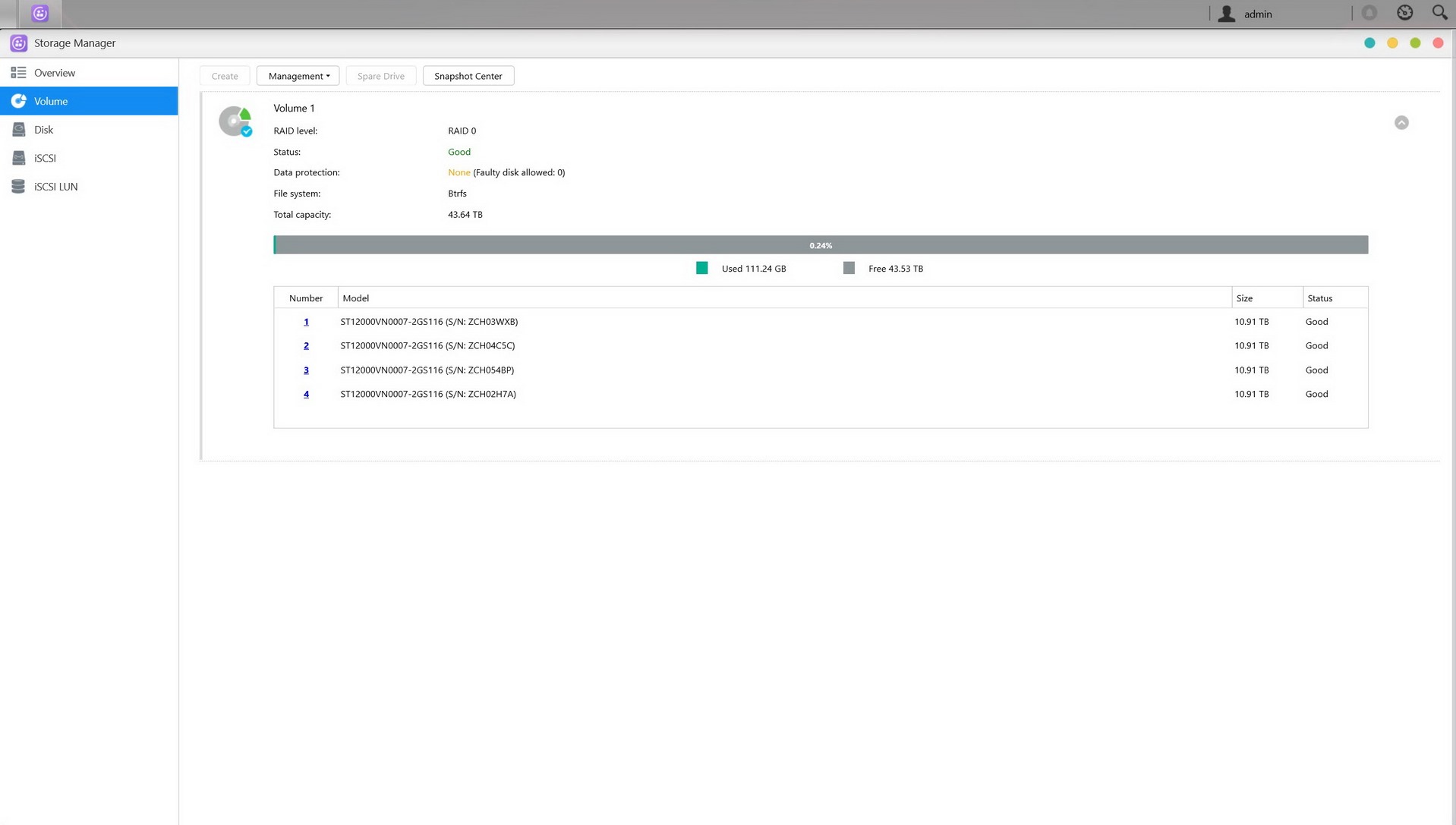The height and width of the screenshot is (825, 1456).
Task: Click the iSCSI icon in sidebar
Action: (18, 158)
